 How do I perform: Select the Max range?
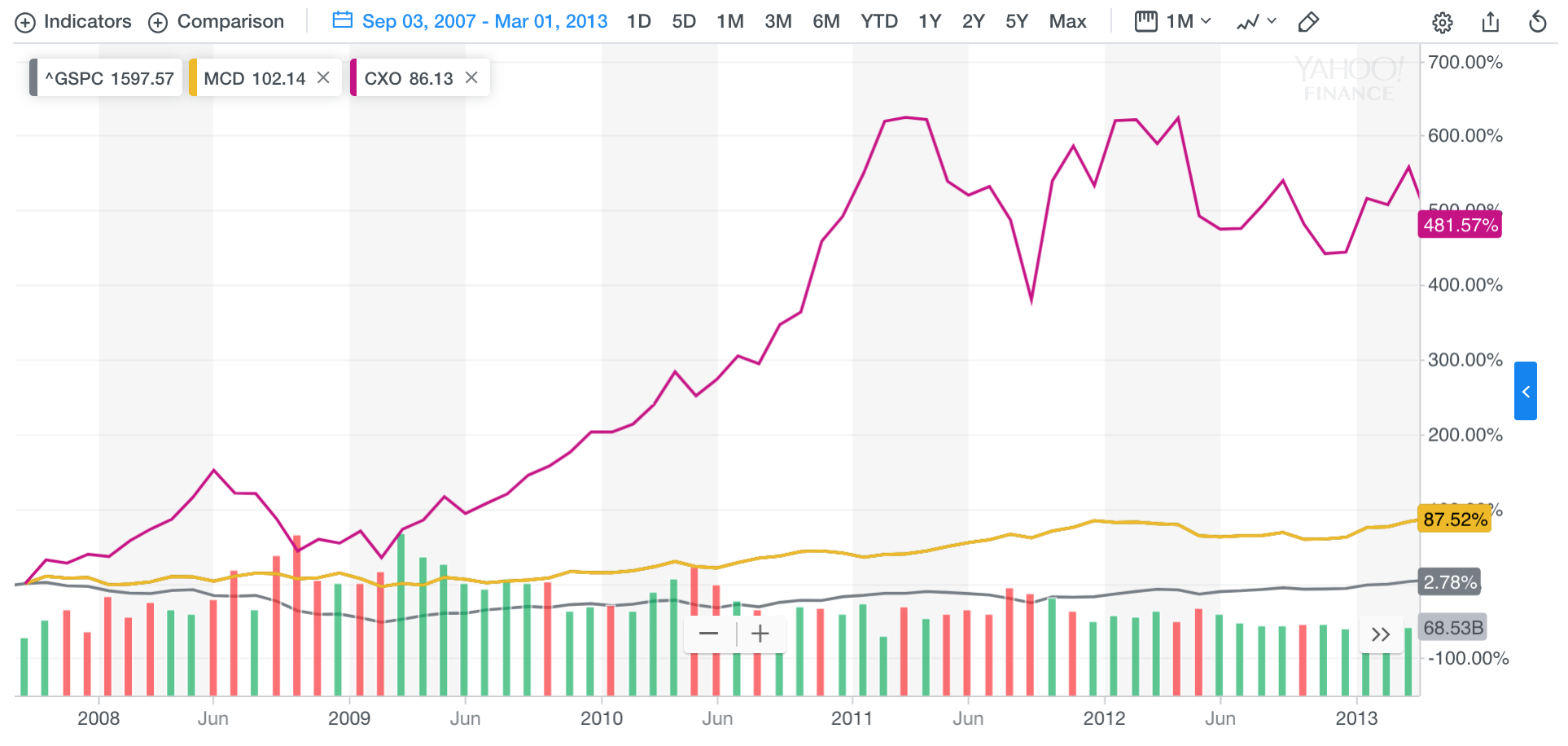point(1068,22)
